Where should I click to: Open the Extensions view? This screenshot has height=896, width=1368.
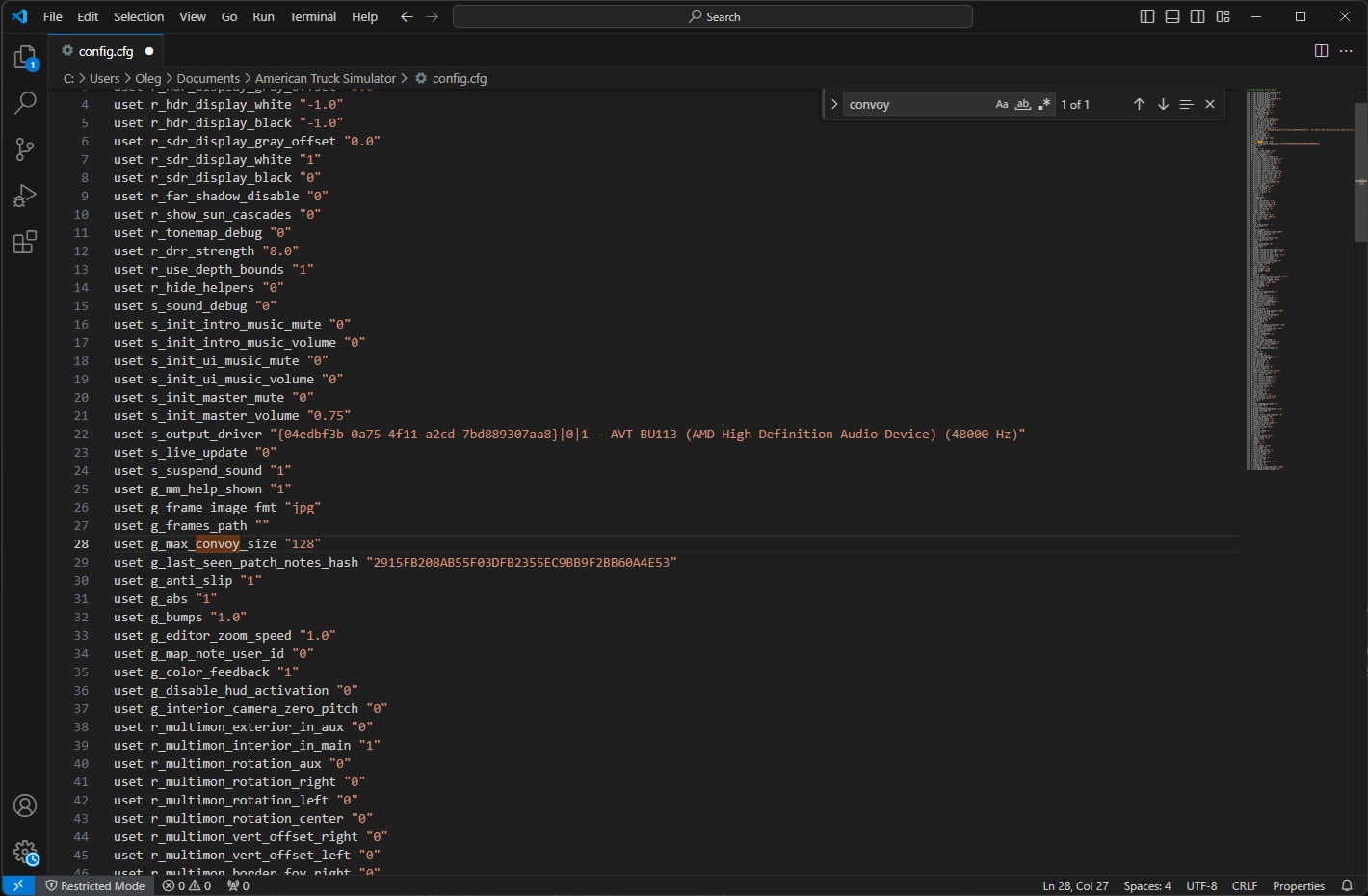click(25, 242)
